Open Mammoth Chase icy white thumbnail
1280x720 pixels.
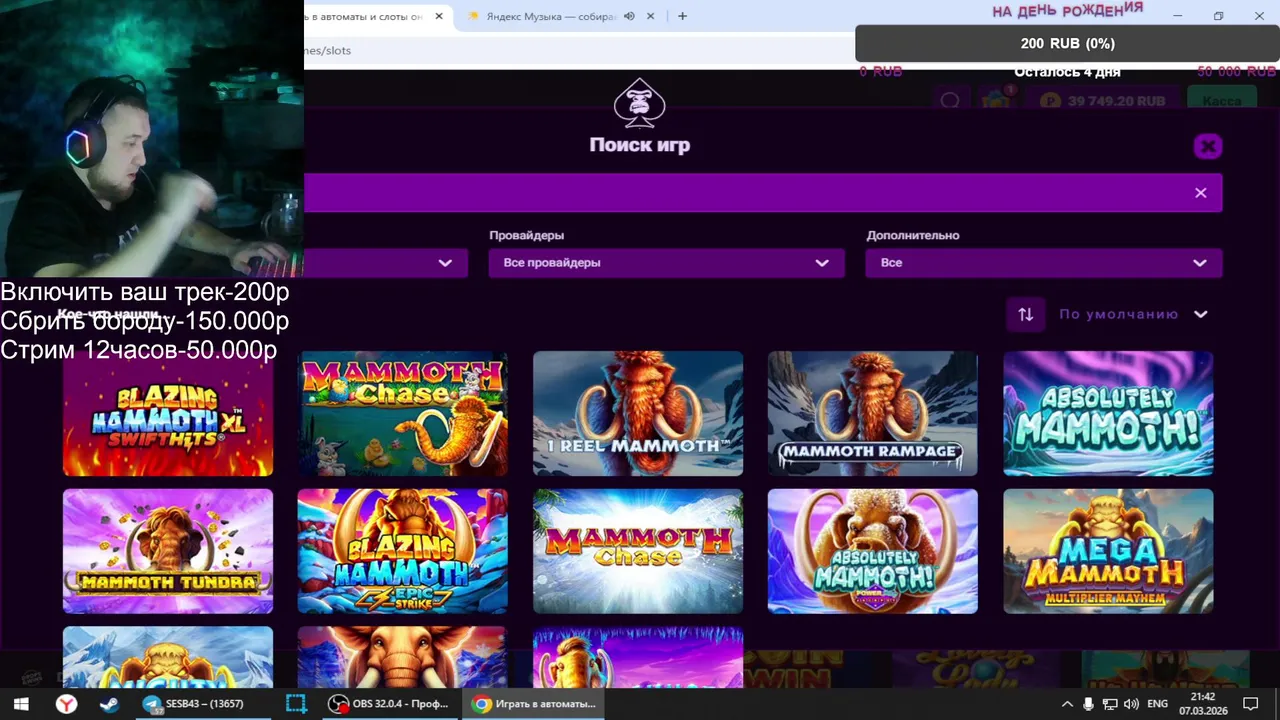click(x=638, y=551)
